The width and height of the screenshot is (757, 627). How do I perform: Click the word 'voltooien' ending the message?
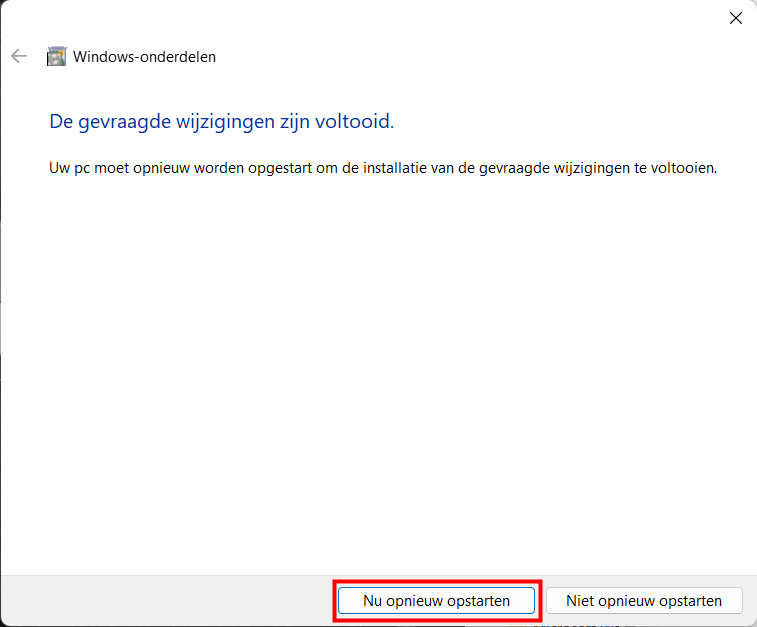click(x=686, y=168)
